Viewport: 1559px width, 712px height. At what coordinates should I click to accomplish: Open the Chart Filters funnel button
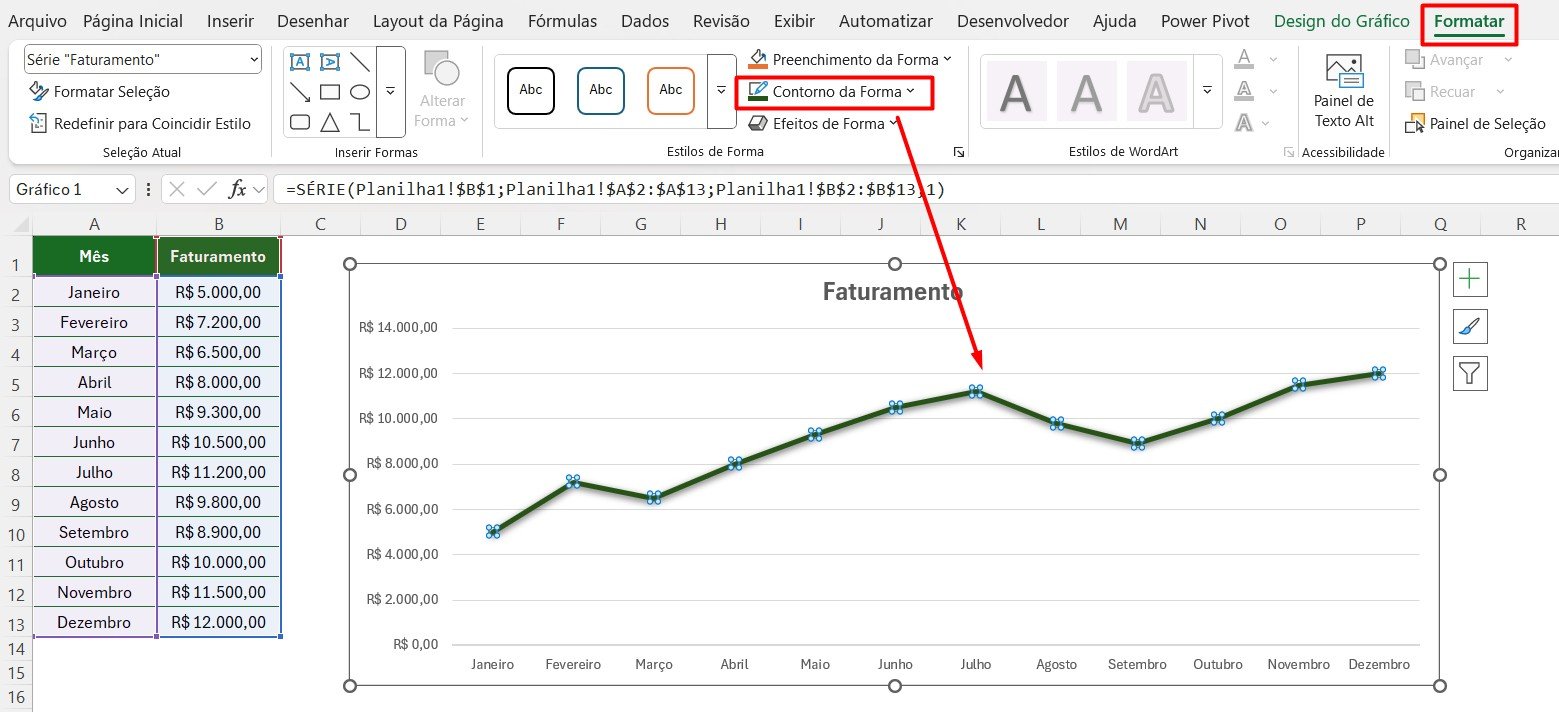pyautogui.click(x=1470, y=373)
